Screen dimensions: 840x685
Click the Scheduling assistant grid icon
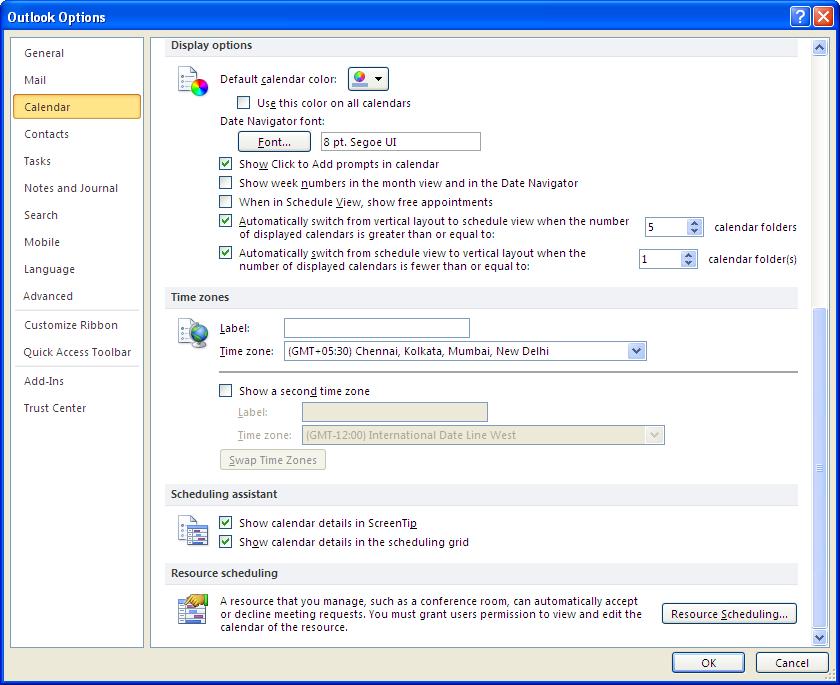click(192, 530)
